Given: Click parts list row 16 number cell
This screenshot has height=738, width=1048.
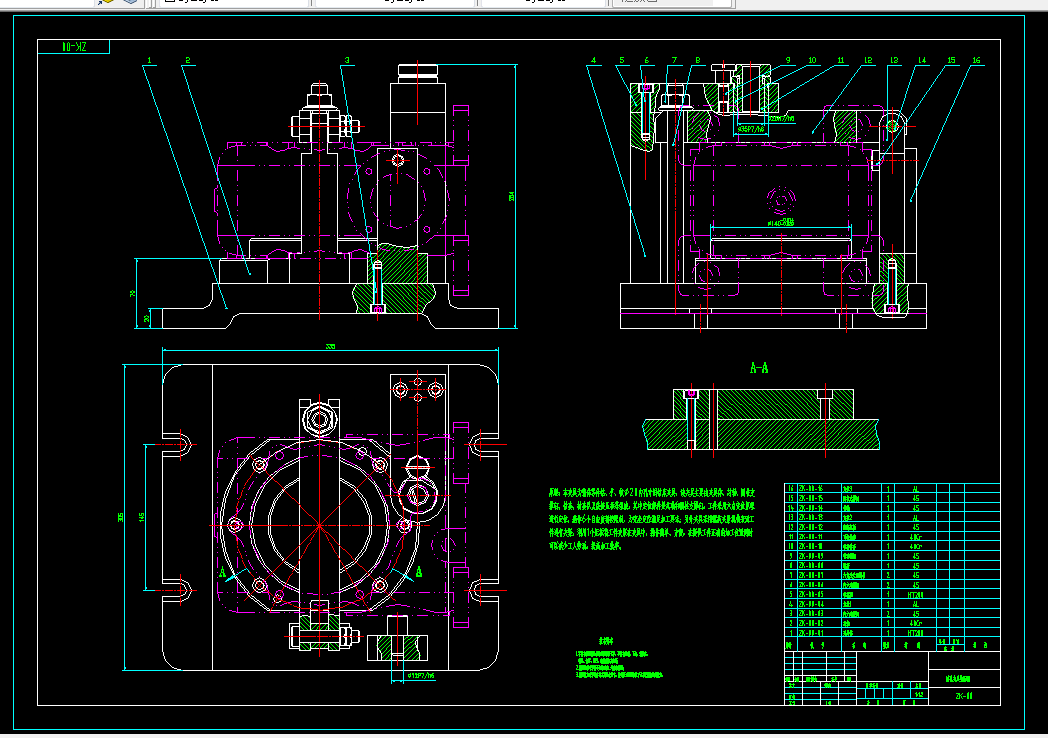Looking at the screenshot, I should coord(791,489).
